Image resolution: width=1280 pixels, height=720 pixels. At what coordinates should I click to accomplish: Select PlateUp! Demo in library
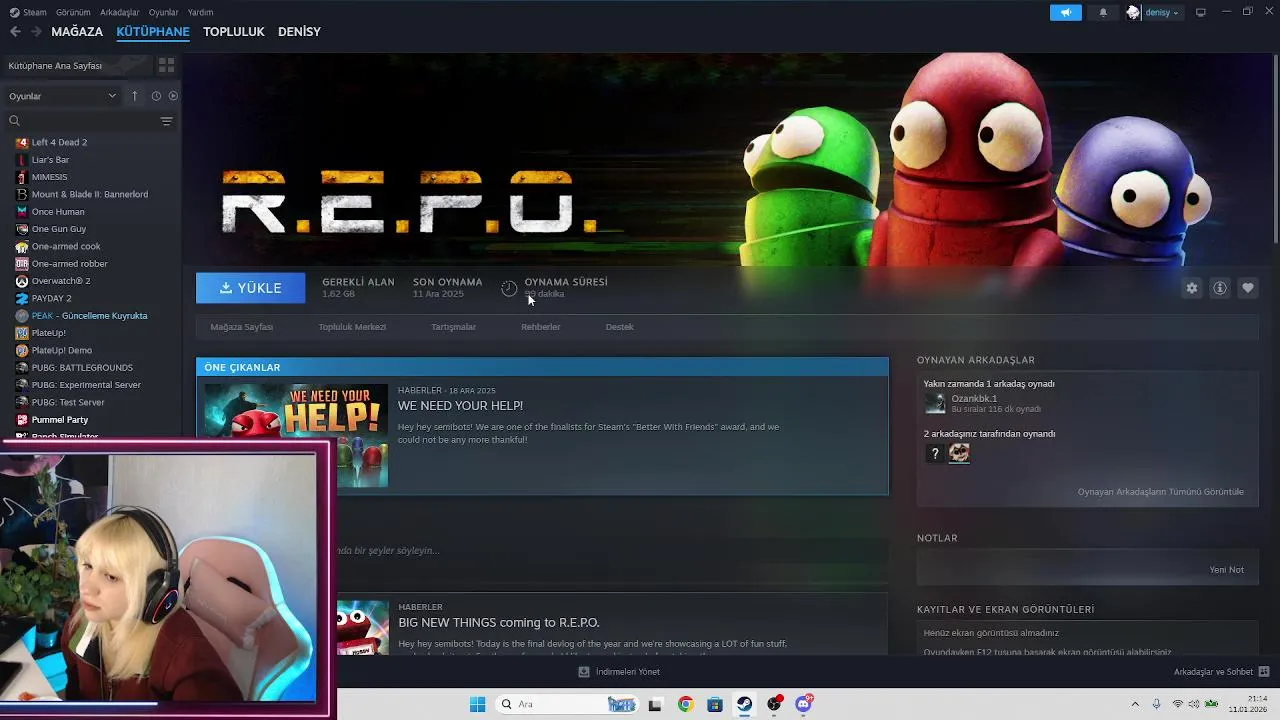[x=61, y=350]
